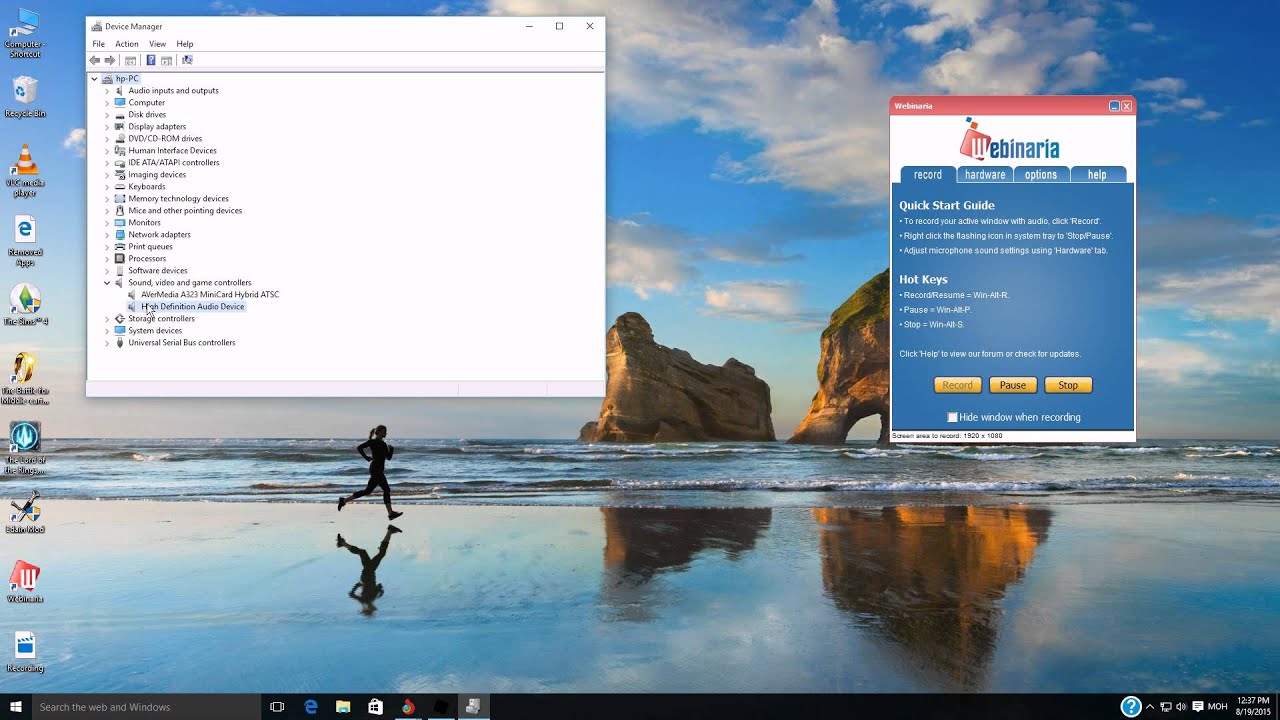
Task: Click Scan for hardware changes toolbar icon
Action: click(187, 60)
